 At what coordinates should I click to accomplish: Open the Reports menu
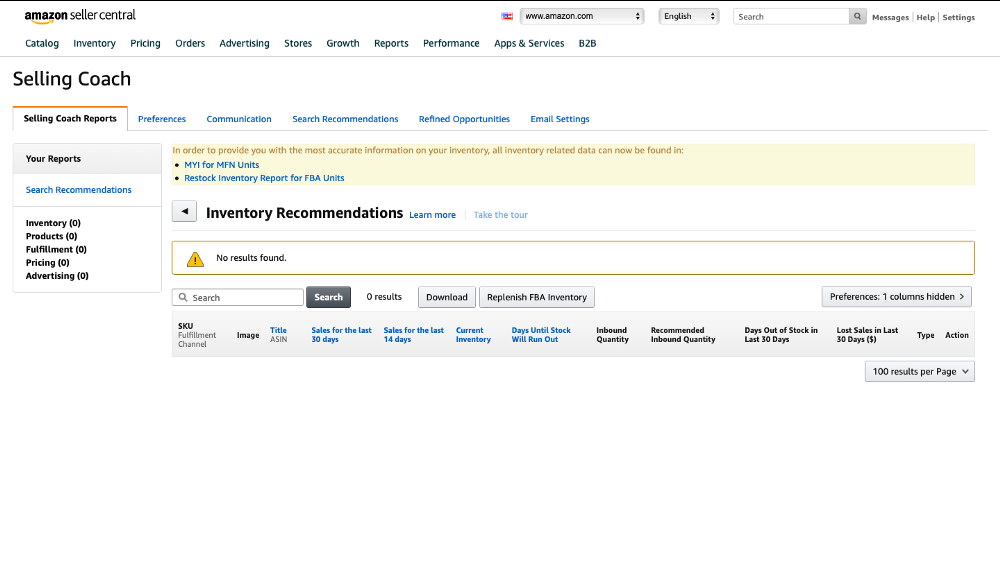[x=391, y=43]
